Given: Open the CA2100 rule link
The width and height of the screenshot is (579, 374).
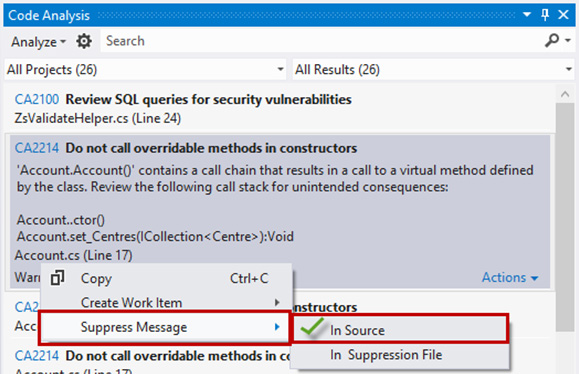Looking at the screenshot, I should point(37,99).
